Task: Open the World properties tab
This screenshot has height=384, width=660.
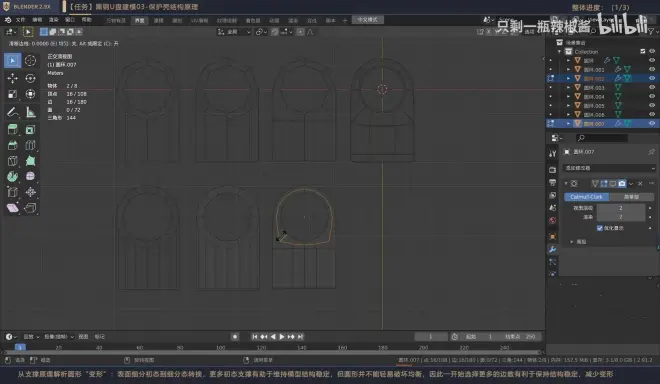Action: coord(553,221)
